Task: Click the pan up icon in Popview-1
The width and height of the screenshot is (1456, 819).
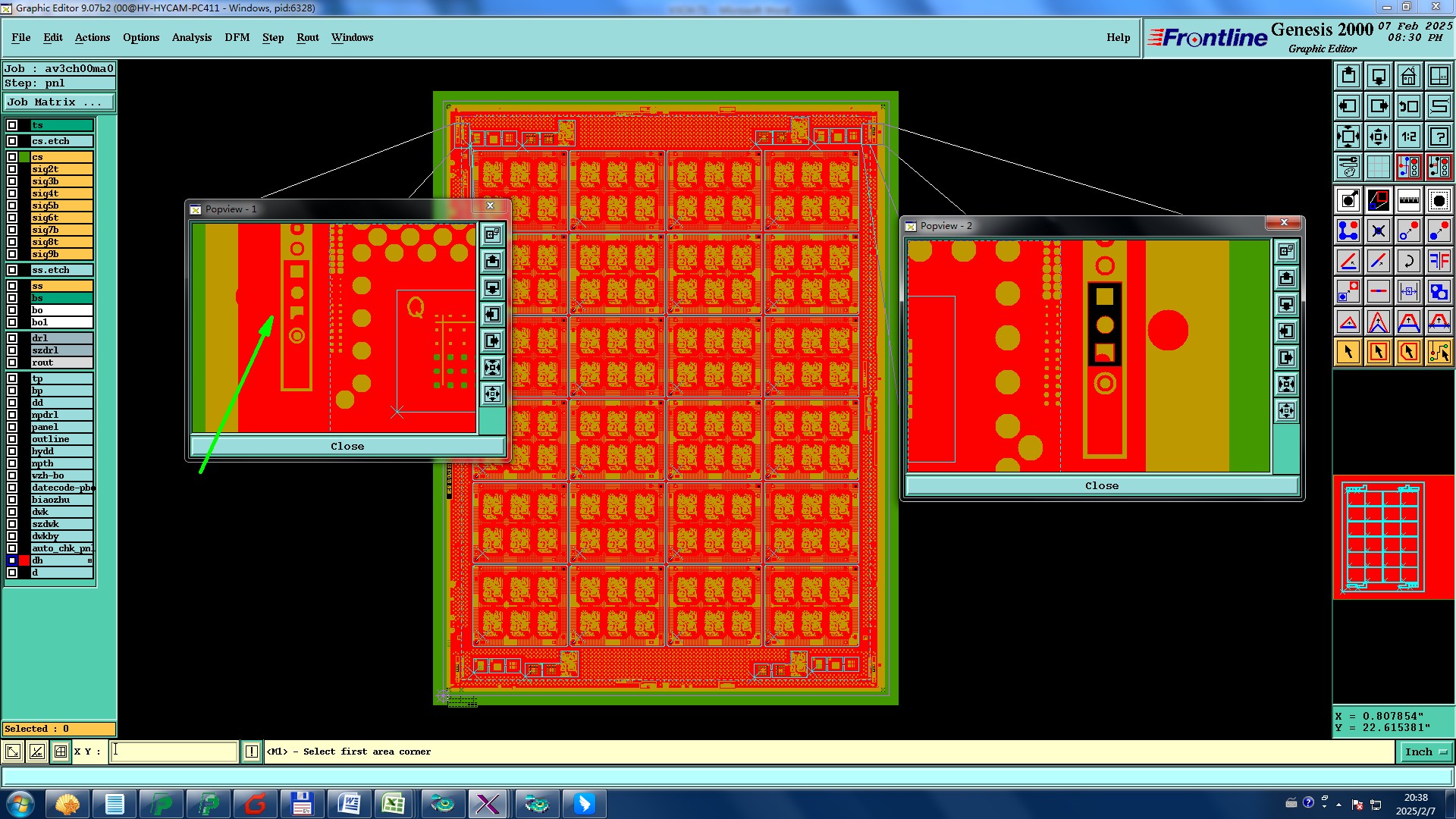Action: [x=492, y=262]
